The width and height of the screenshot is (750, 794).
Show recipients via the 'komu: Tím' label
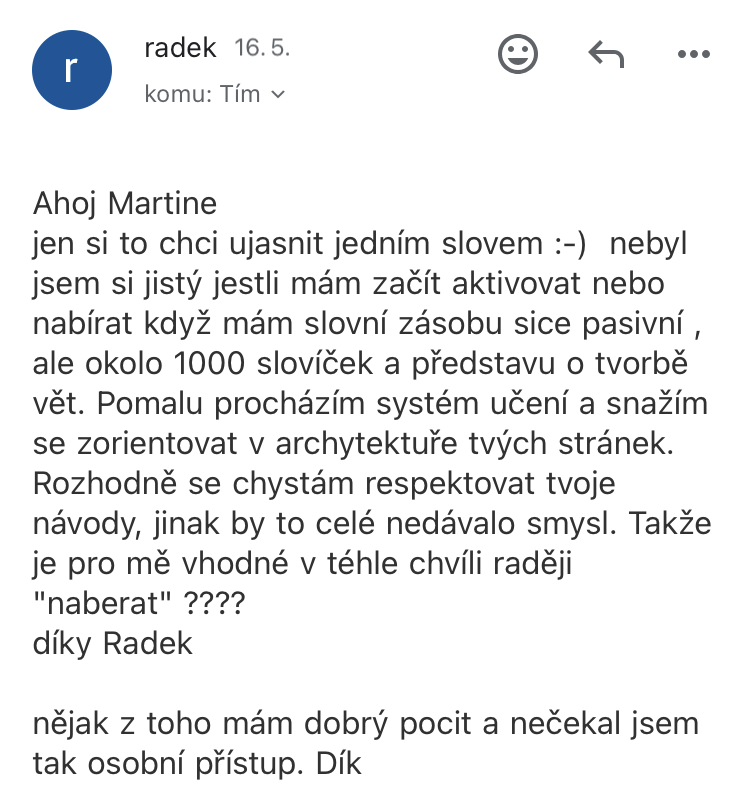point(202,94)
